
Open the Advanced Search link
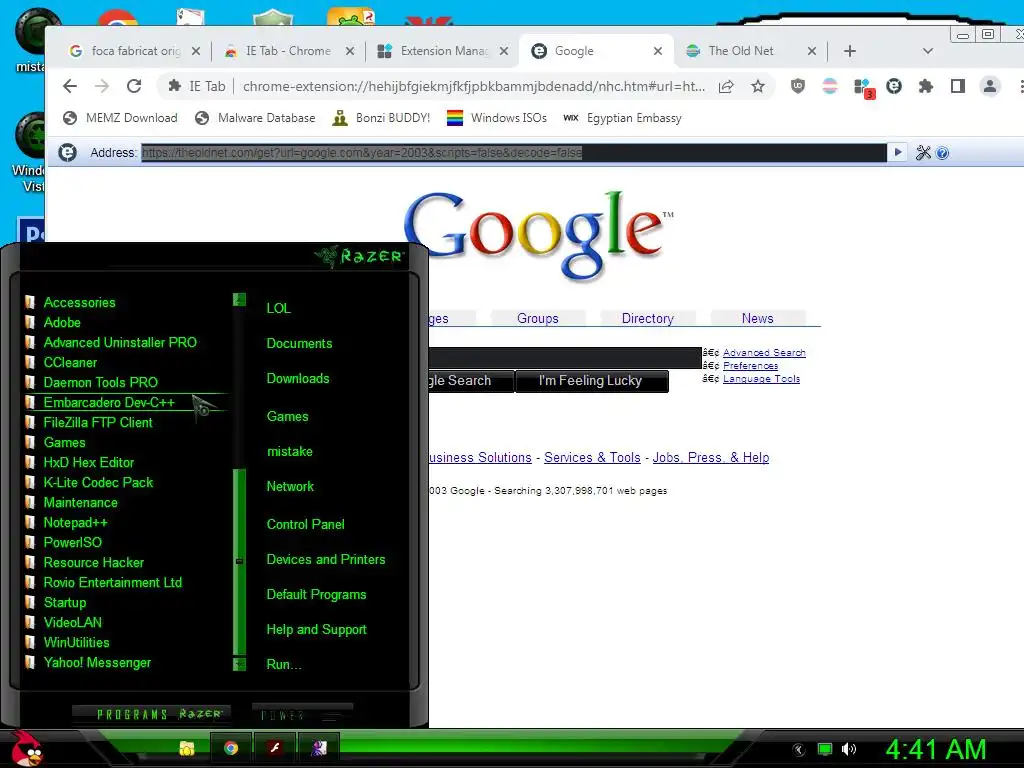point(764,353)
